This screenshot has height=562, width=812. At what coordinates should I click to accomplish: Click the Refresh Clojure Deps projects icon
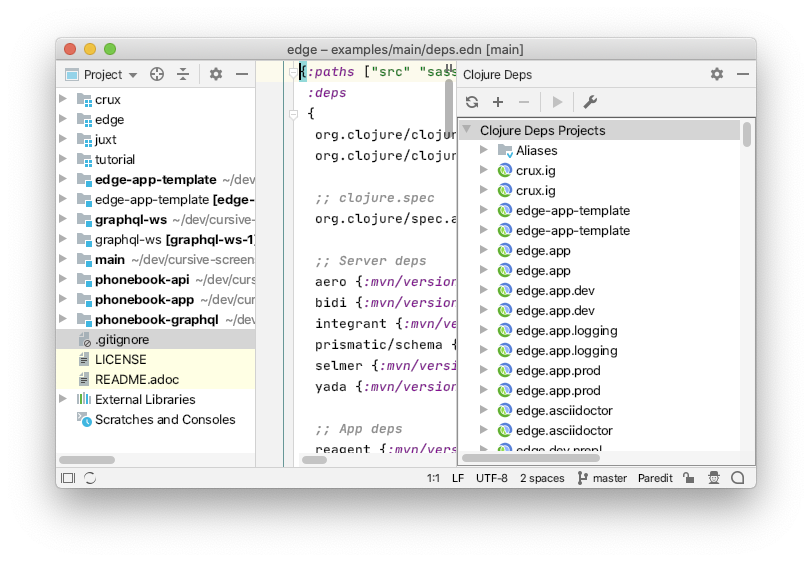[472, 102]
